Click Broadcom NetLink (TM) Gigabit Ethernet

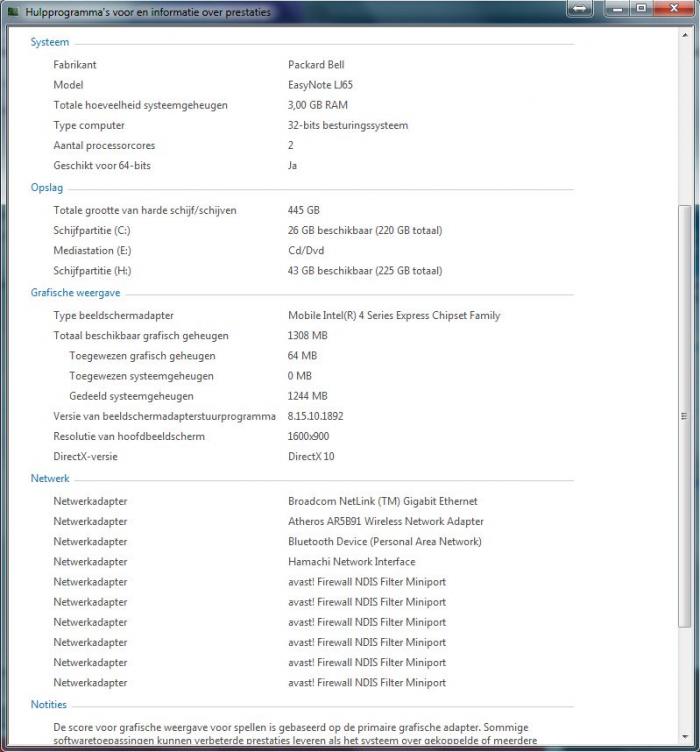coord(383,501)
